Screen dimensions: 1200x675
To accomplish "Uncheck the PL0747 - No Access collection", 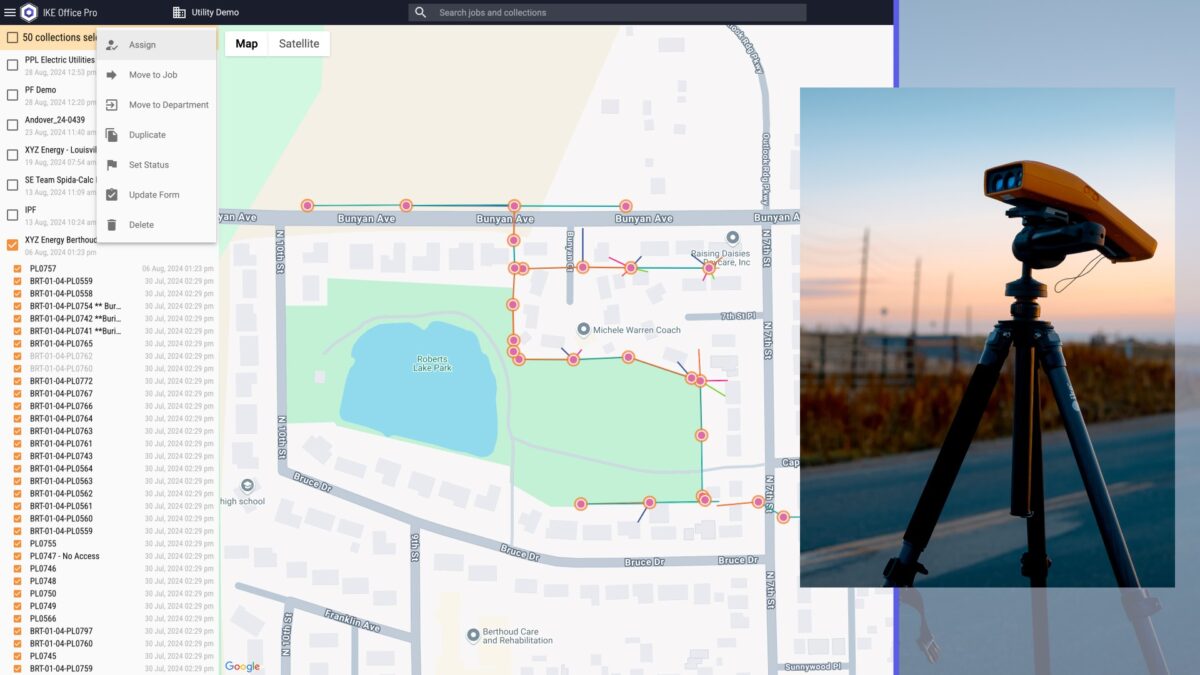I will click(x=18, y=556).
